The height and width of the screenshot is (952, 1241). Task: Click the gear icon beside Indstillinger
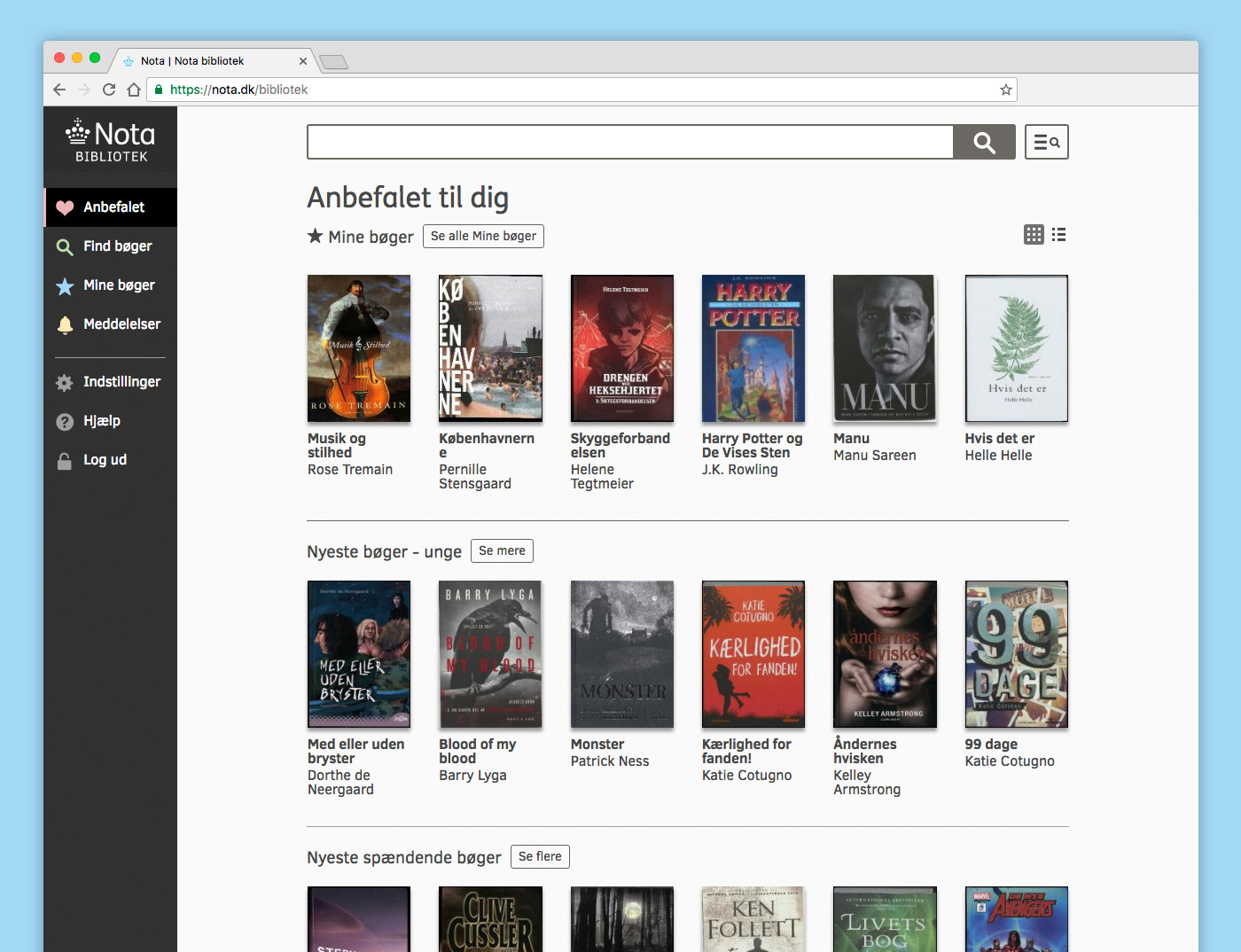tap(65, 383)
